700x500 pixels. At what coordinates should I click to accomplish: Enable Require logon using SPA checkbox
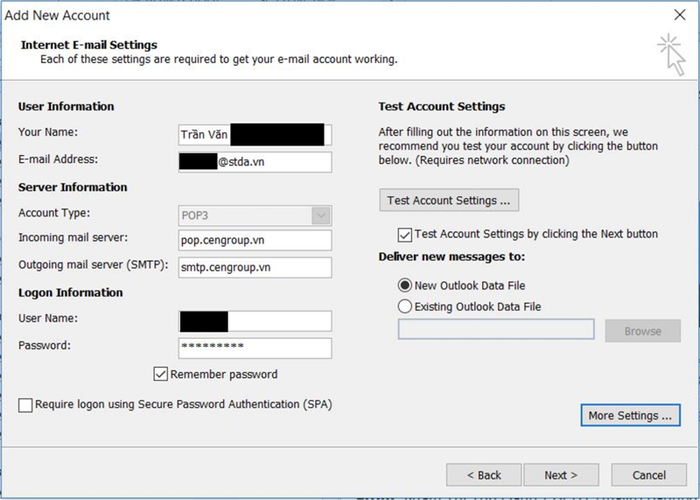pos(25,405)
